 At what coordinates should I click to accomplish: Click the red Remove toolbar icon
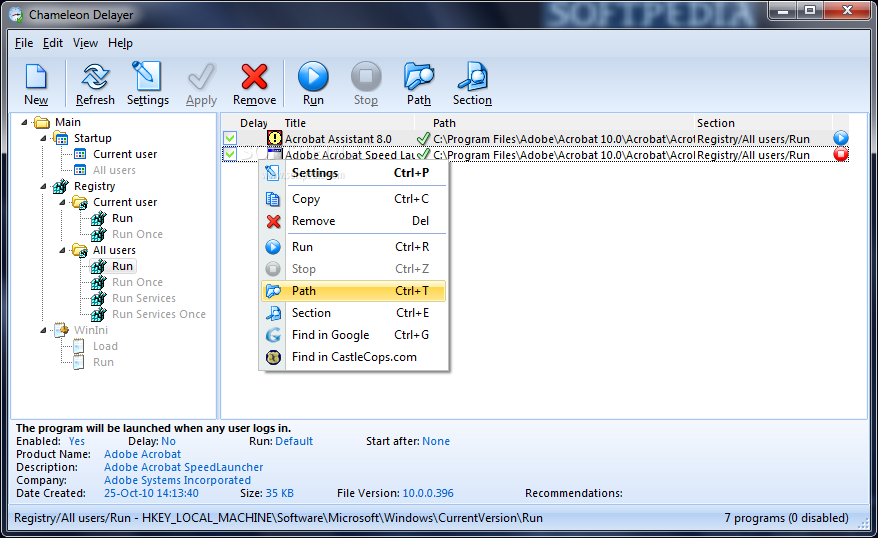click(x=254, y=77)
